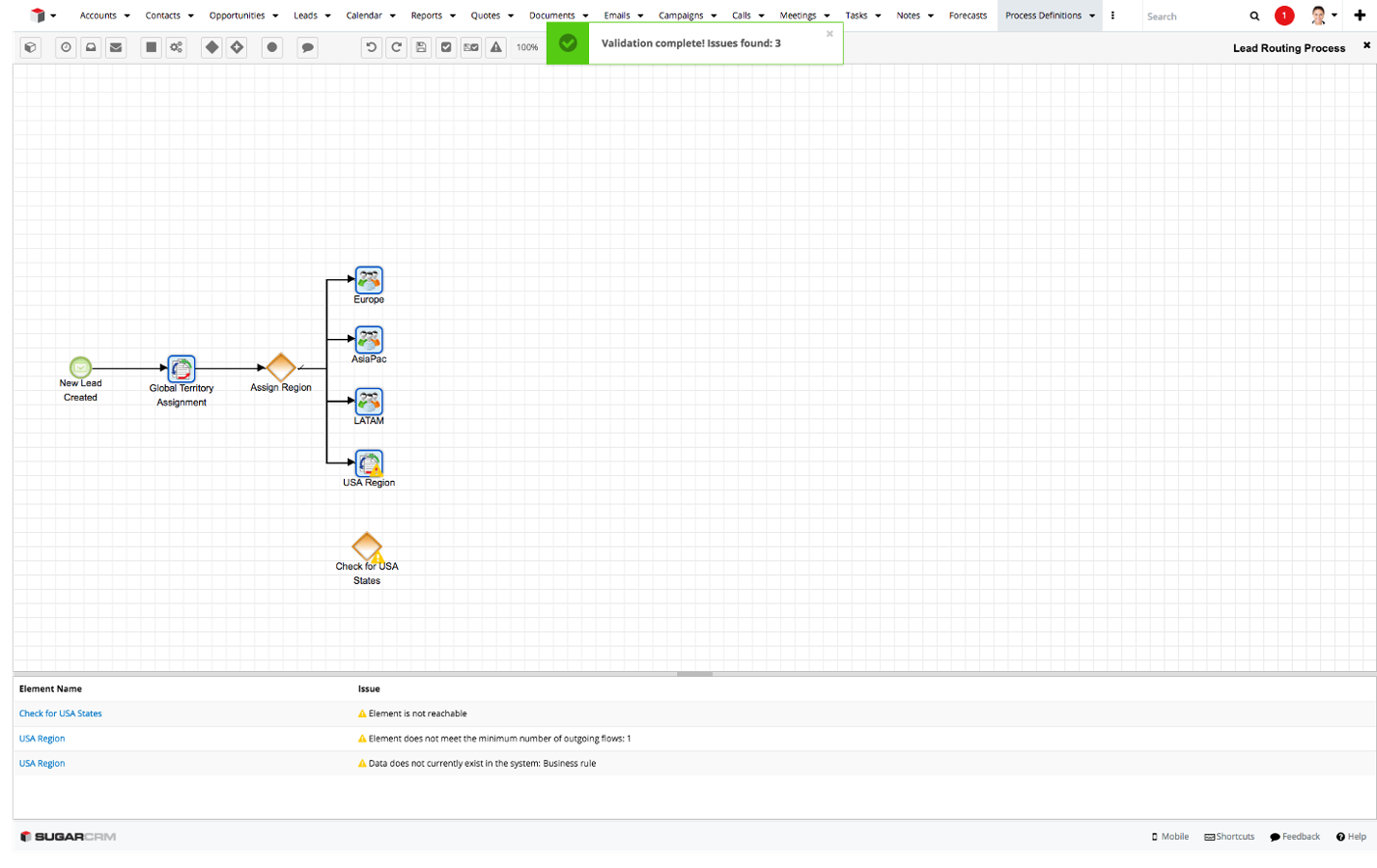Click the Feedback link in footer
1377x868 pixels.
pos(1295,837)
